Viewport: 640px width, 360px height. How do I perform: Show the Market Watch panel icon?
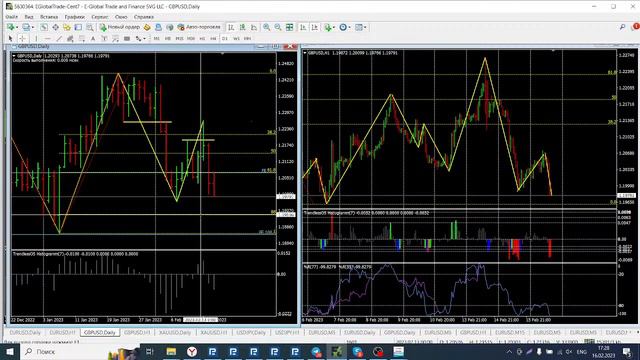(44, 27)
